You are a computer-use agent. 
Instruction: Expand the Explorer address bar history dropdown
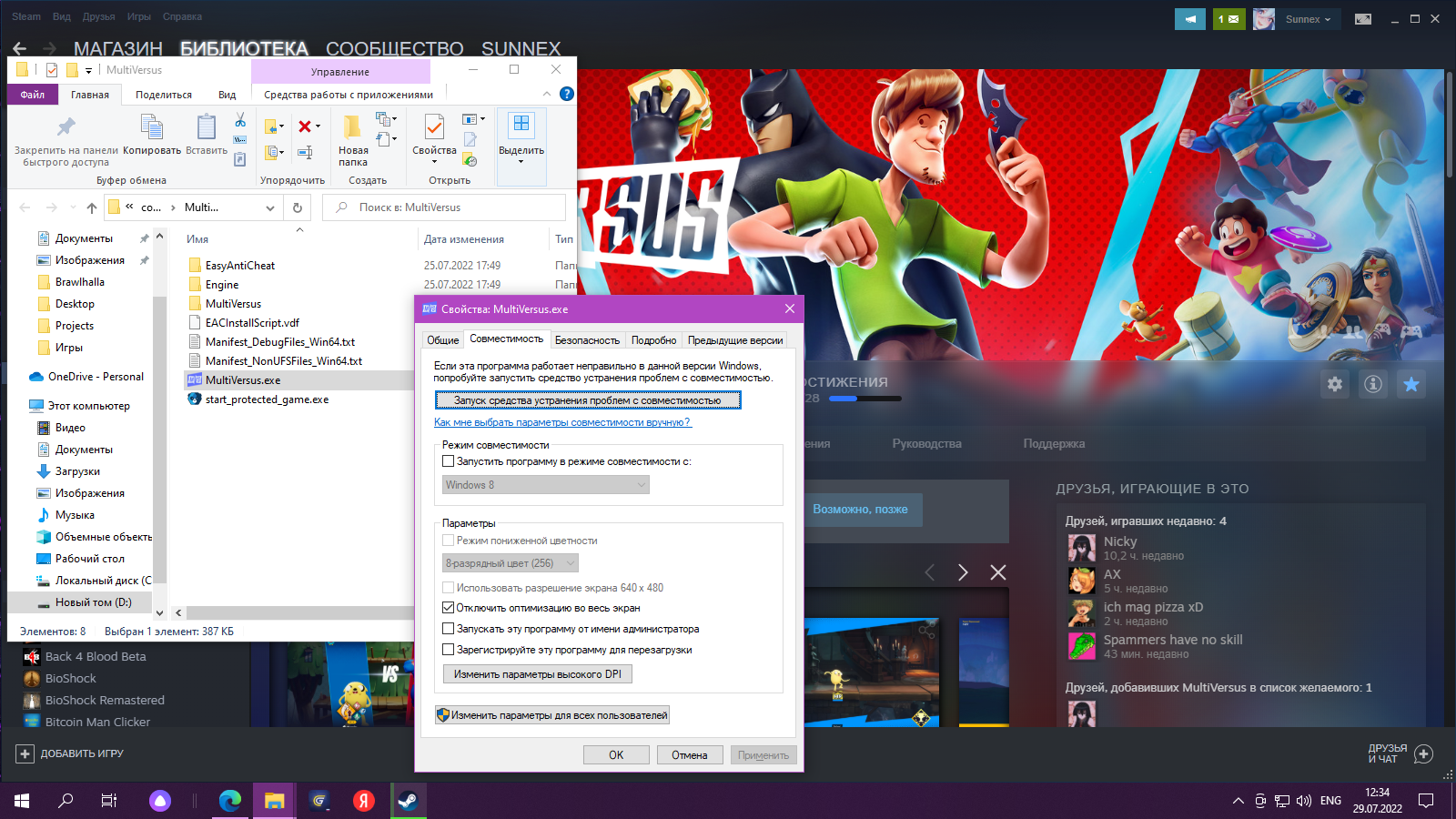tap(270, 207)
